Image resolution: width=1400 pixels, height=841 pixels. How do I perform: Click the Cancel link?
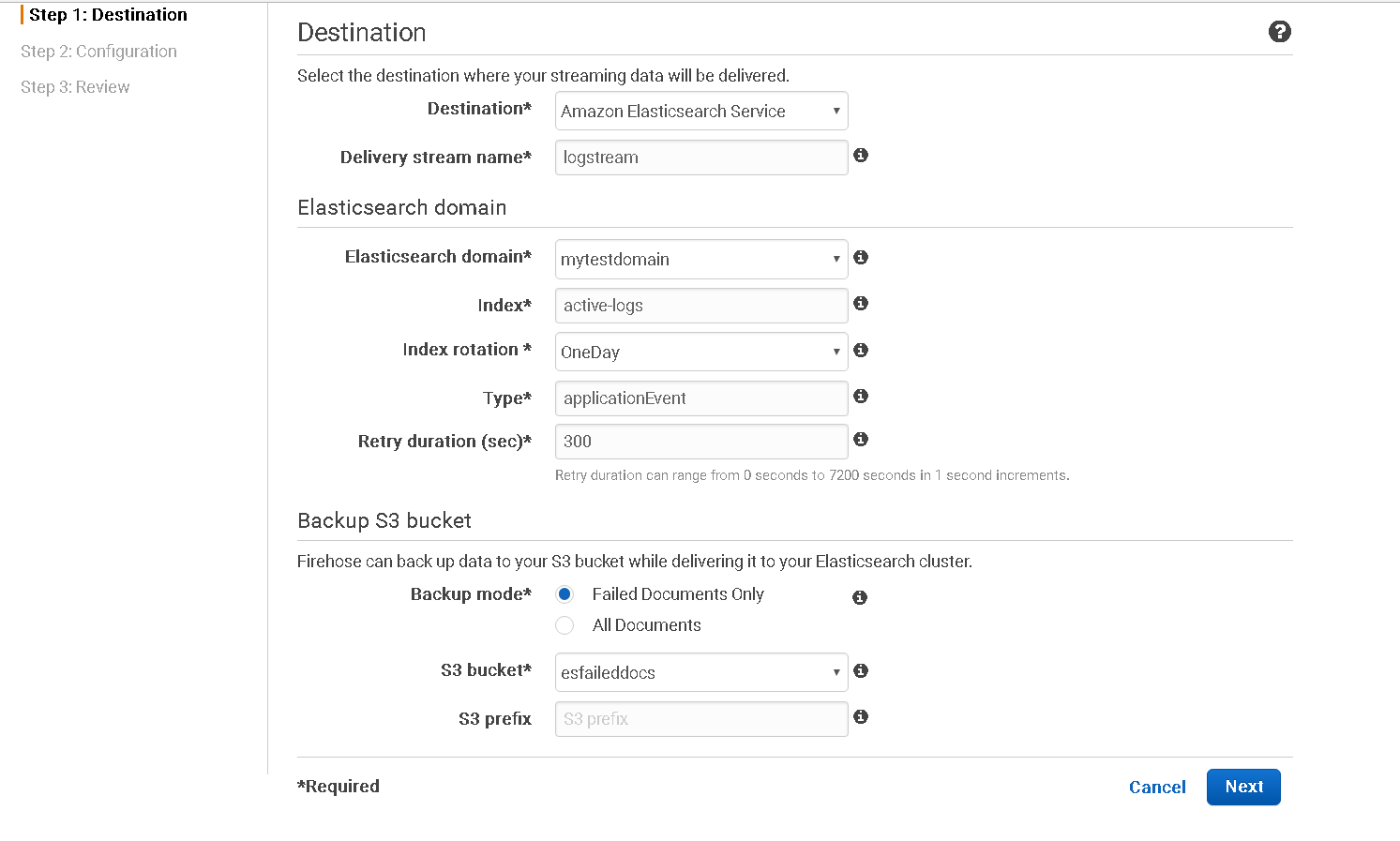[x=1157, y=788]
